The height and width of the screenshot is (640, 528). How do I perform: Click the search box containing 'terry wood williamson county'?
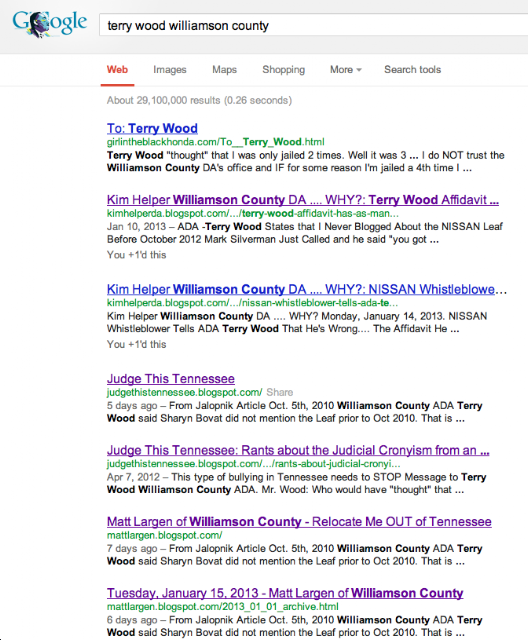[x=314, y=26]
